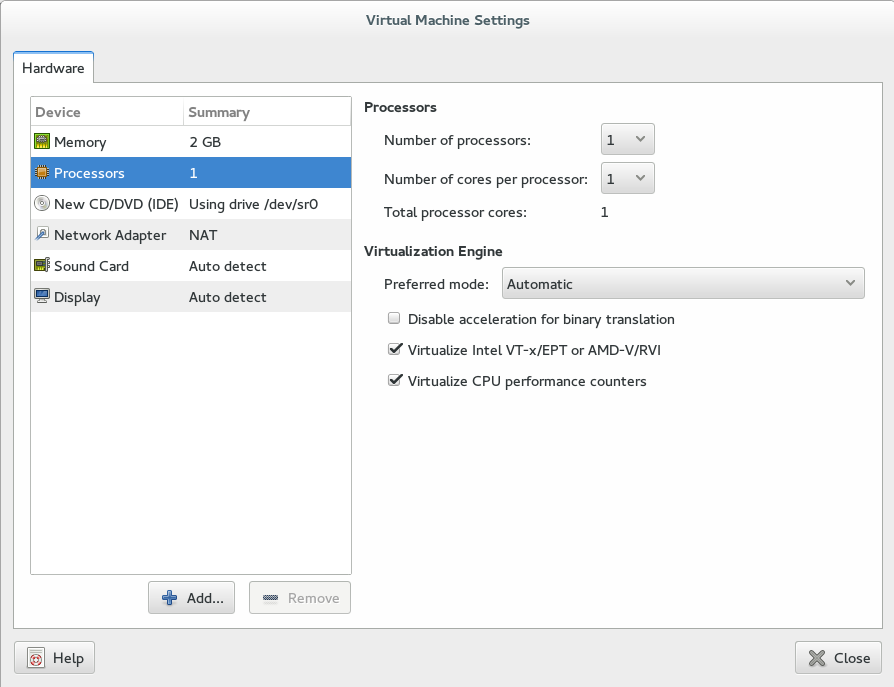Click the New CD/DVD disc icon
This screenshot has height=687, width=894.
click(42, 204)
